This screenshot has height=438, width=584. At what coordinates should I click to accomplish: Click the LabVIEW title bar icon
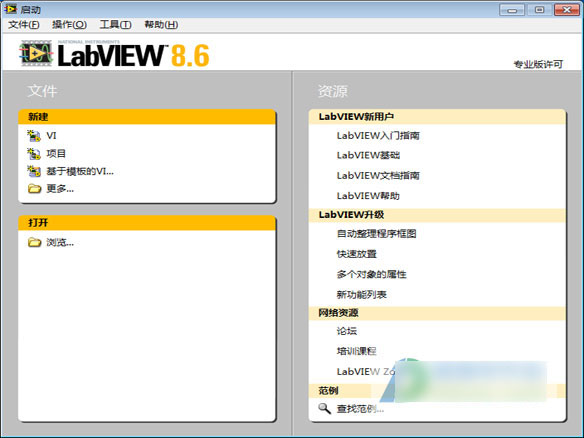[10, 9]
